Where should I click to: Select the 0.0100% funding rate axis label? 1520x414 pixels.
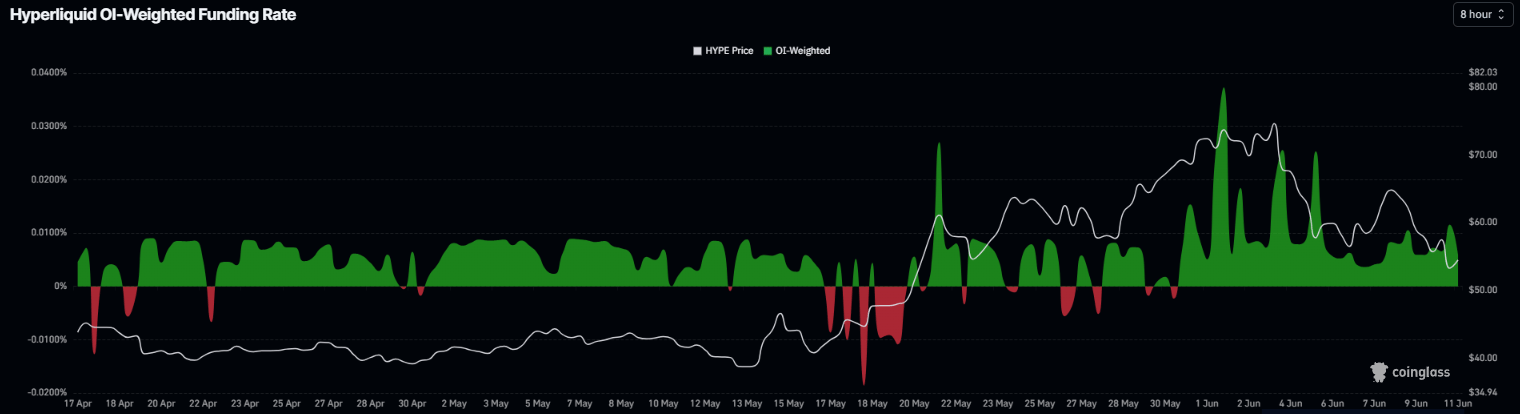47,233
